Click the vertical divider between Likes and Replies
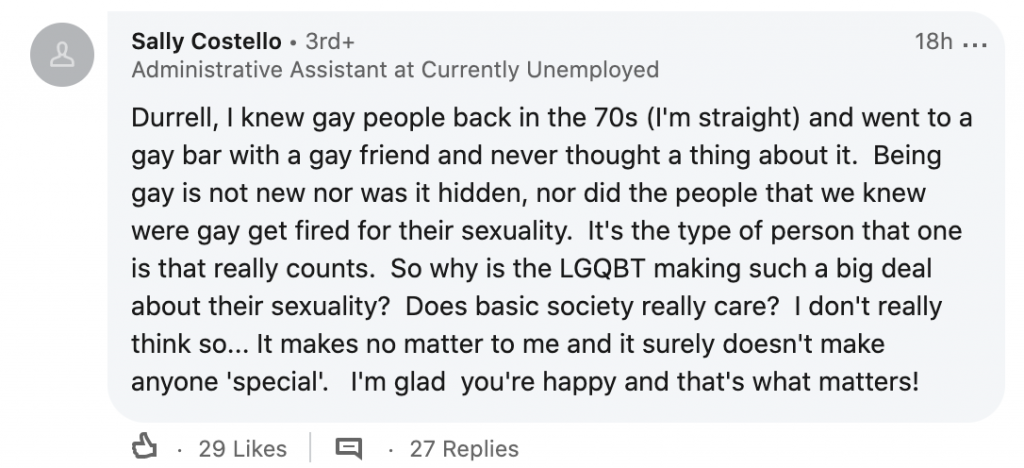The width and height of the screenshot is (1024, 468). 310,448
